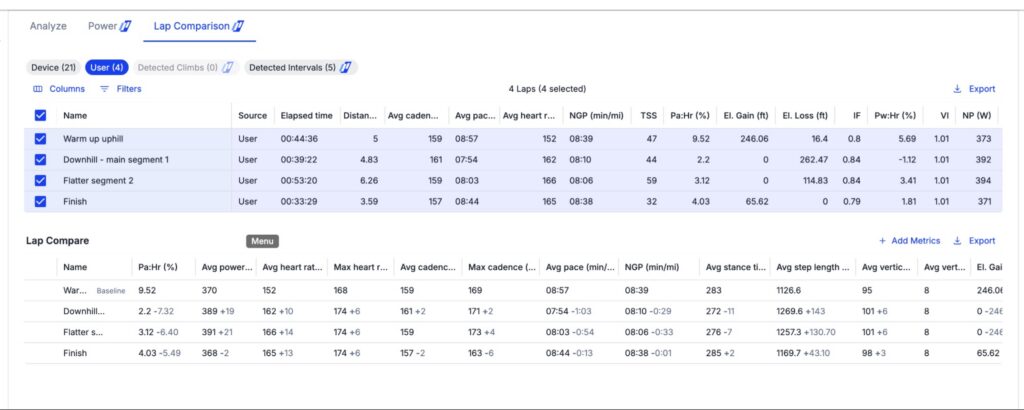
Task: Click Flatter segment 2 lap name
Action: pos(99,180)
